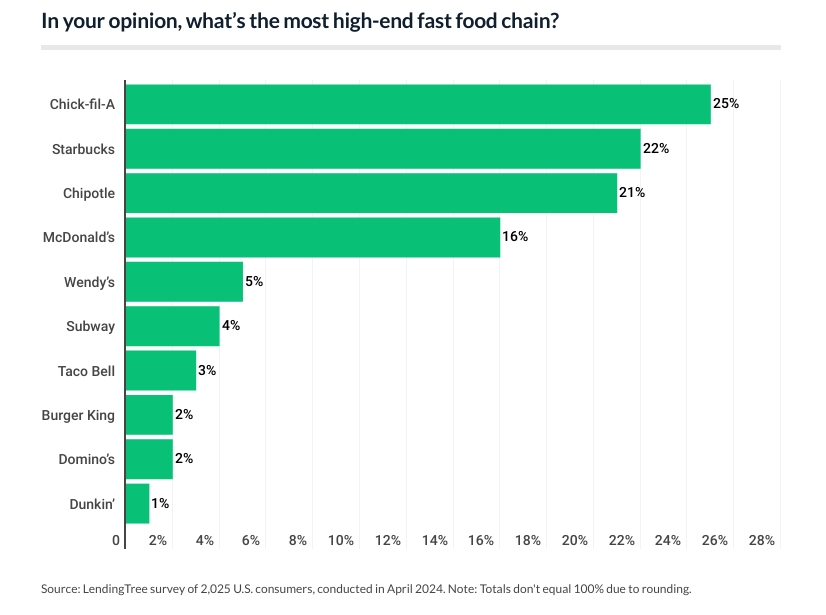
Task: Click the Wendy's bar
Action: pos(184,282)
